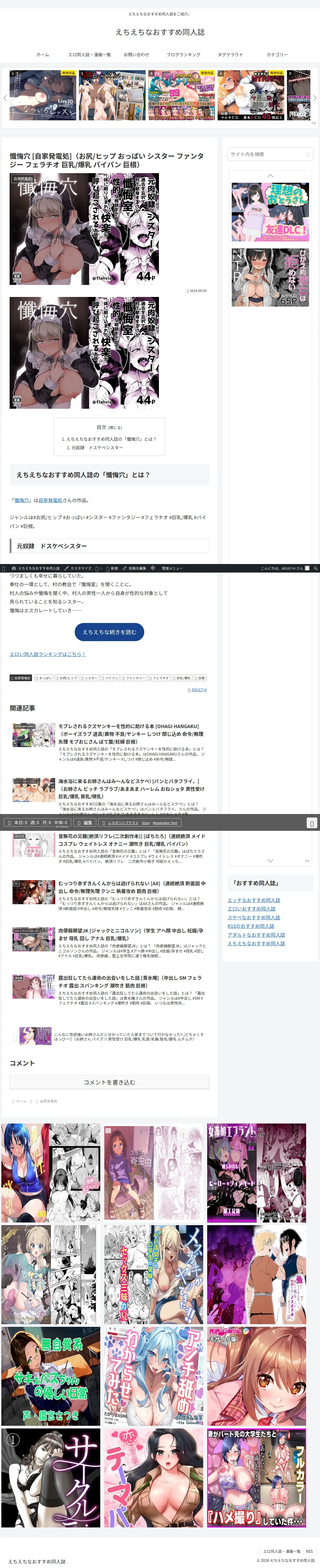
Task: Click the down chevron below sidebar ranking
Action: pyautogui.click(x=270, y=860)
